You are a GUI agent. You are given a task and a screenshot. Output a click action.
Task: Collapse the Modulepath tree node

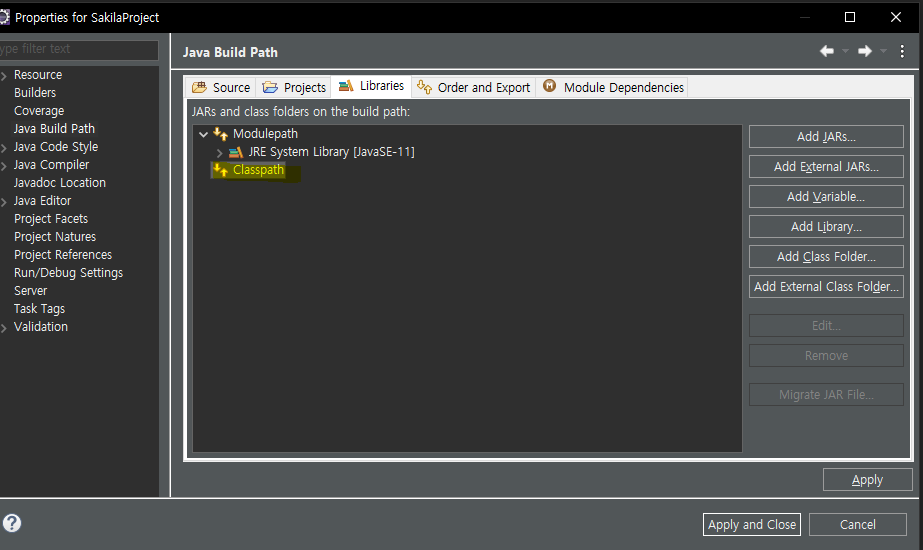[x=204, y=134]
